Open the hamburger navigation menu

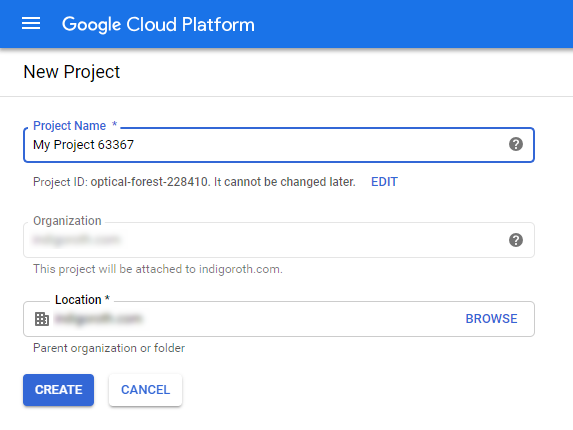(x=31, y=24)
